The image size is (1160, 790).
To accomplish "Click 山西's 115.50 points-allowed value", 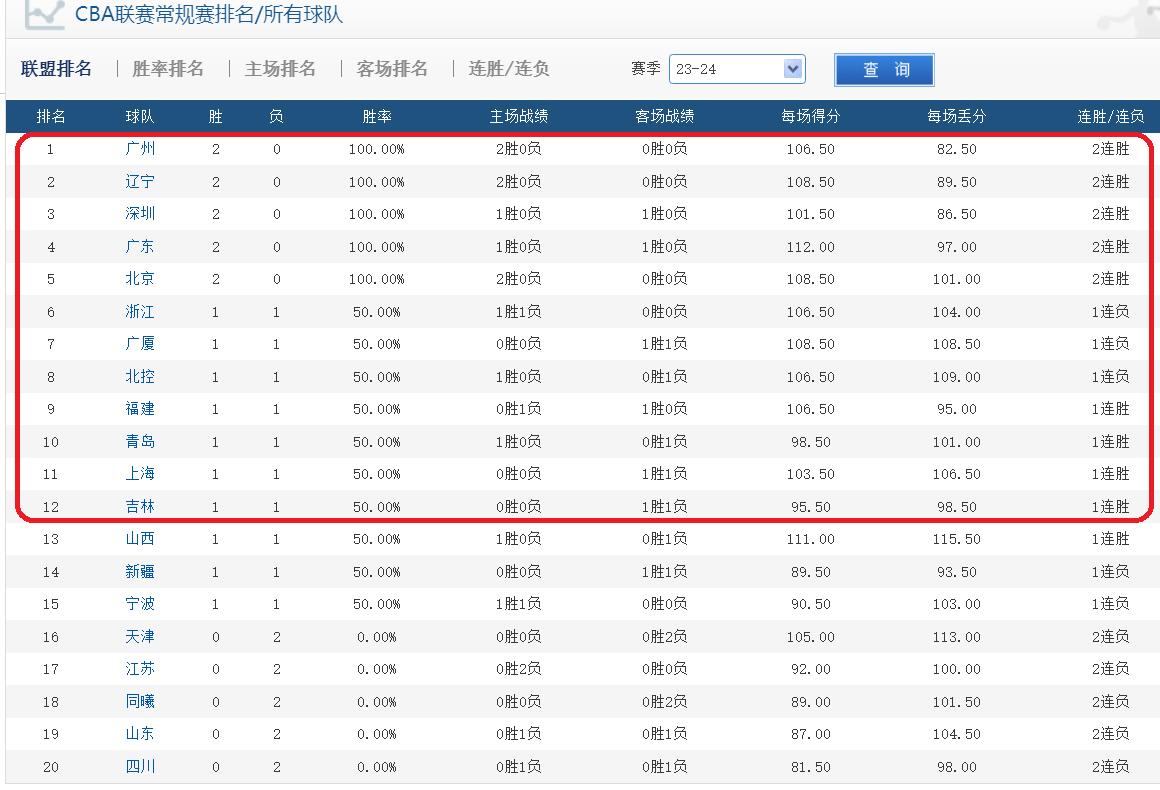I will 957,540.
